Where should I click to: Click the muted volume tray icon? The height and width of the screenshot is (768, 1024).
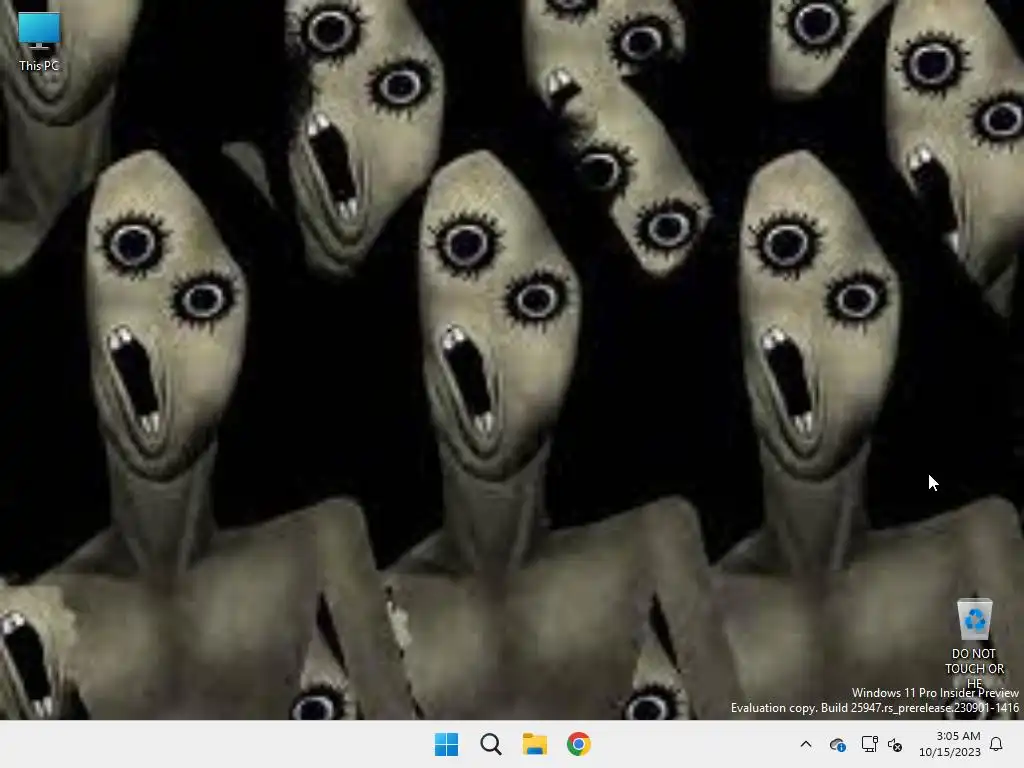(895, 744)
